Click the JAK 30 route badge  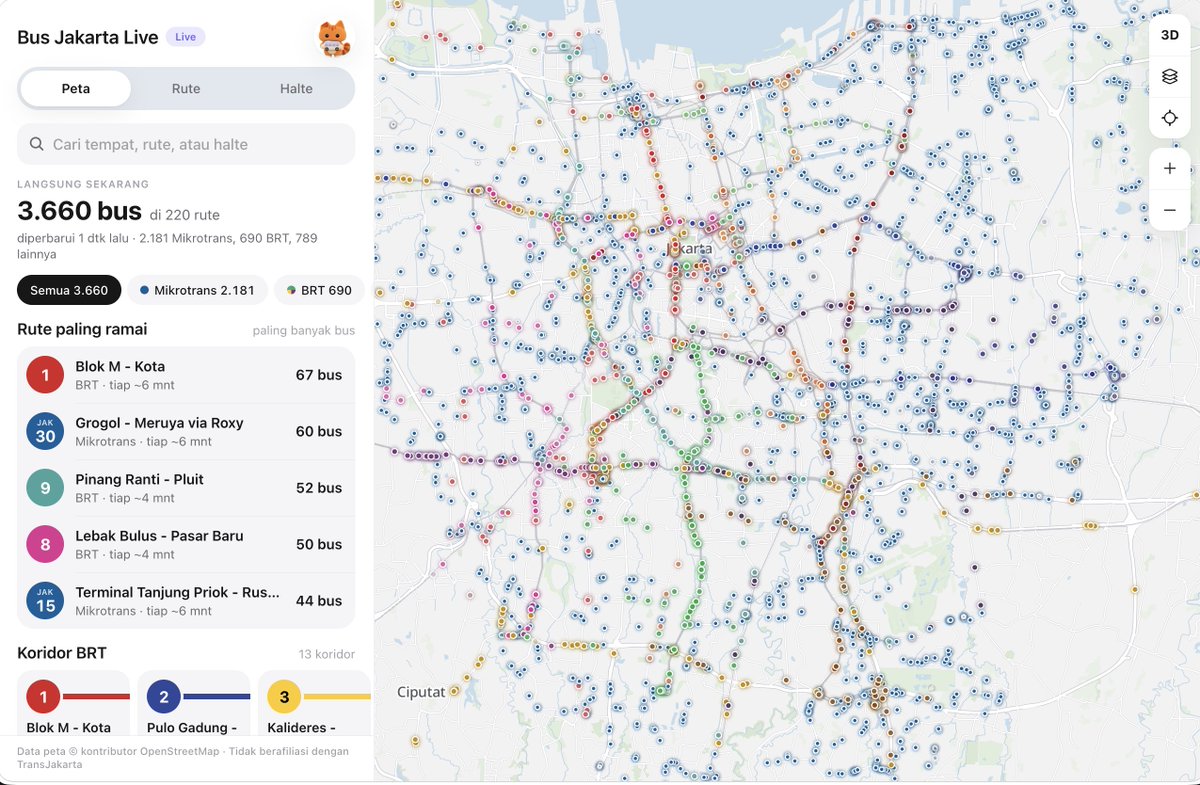(x=45, y=431)
